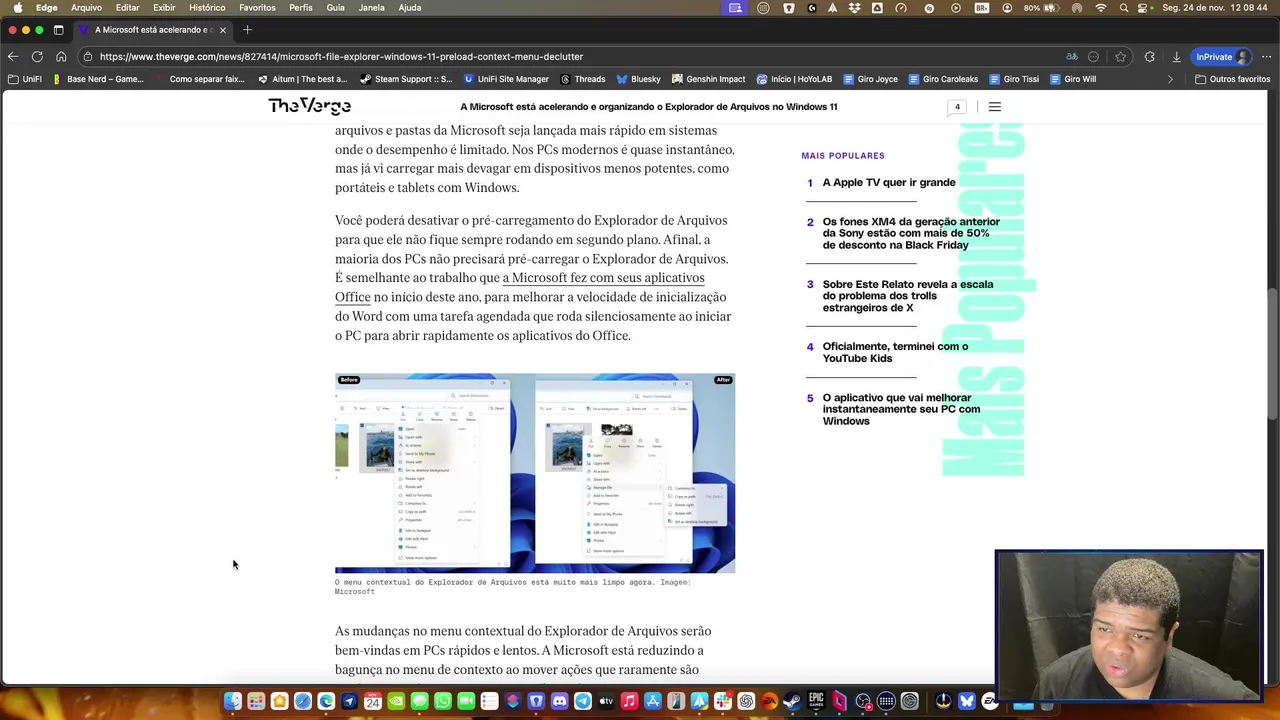Close the 'A Microsoft está acelerando' tab
The width and height of the screenshot is (1280, 720).
[x=222, y=30]
